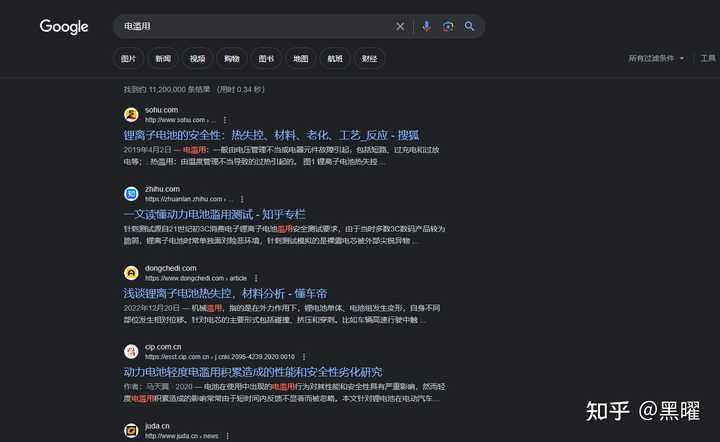The height and width of the screenshot is (442, 720).
Task: Start voice search with microphone icon
Action: [426, 26]
